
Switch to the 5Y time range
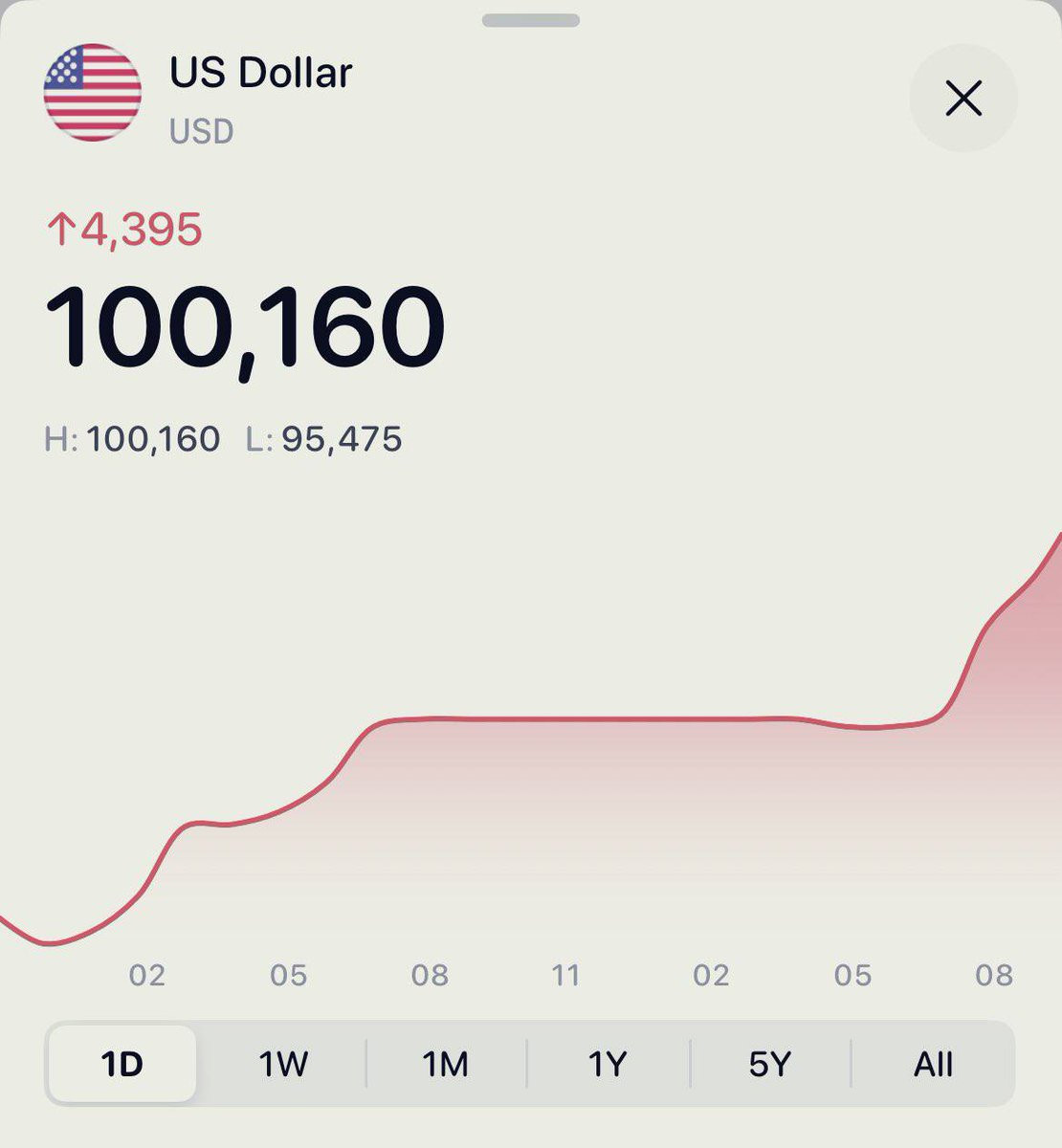(x=770, y=1064)
